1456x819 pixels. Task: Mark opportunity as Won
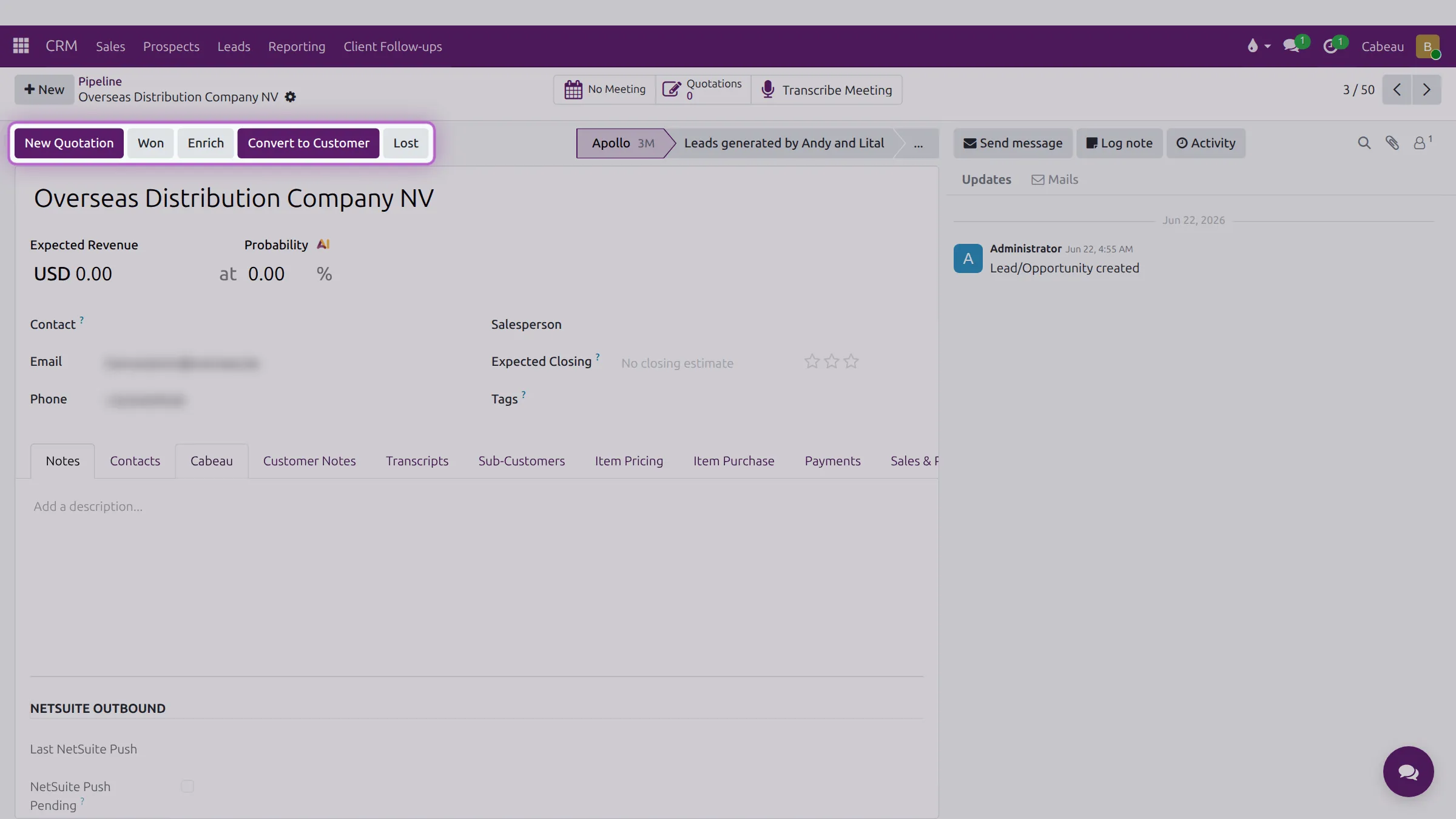coord(150,143)
